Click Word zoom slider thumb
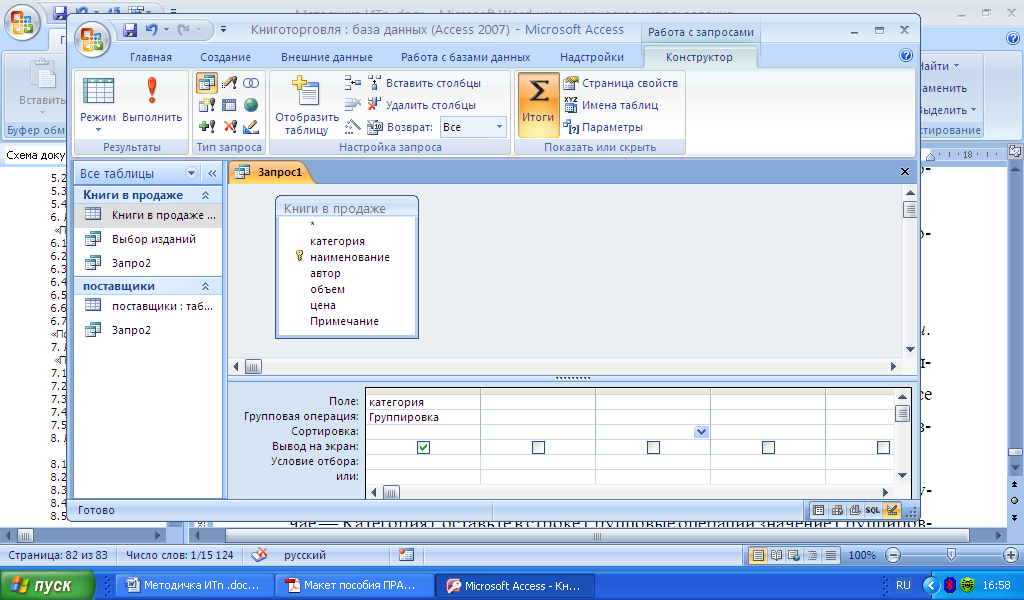 pyautogui.click(x=952, y=555)
